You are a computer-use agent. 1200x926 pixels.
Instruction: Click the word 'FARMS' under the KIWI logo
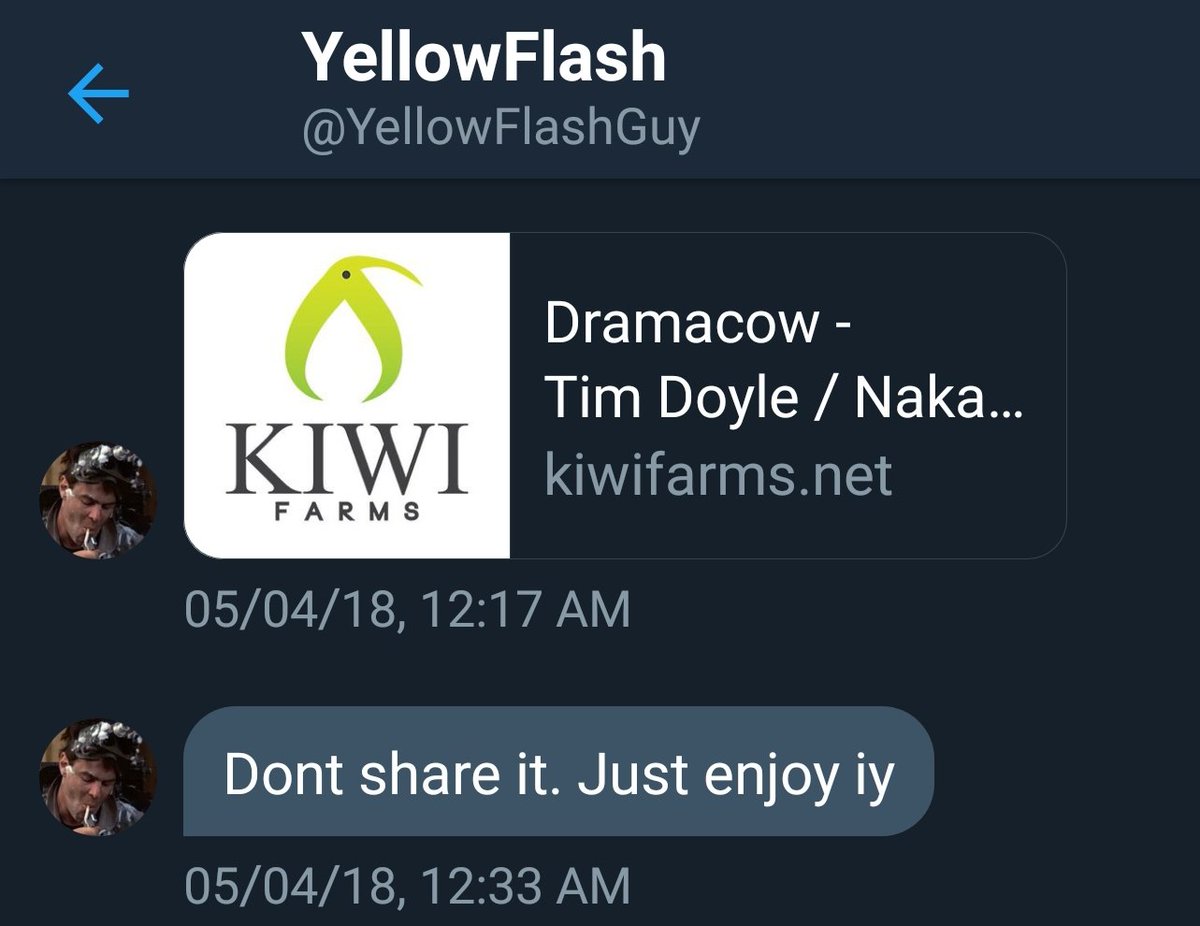(x=348, y=512)
